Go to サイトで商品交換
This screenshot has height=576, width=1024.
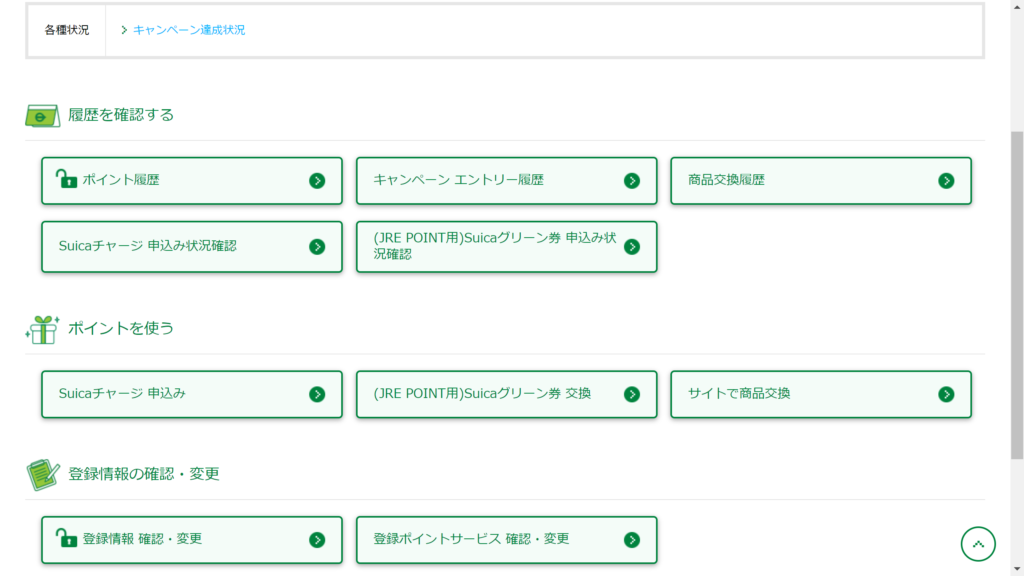point(821,394)
